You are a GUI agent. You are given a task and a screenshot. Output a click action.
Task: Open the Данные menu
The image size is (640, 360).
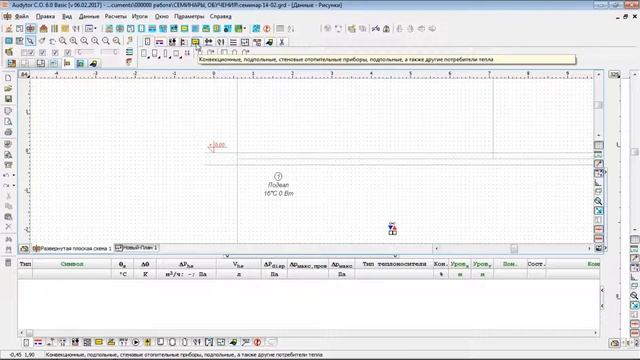coord(89,16)
